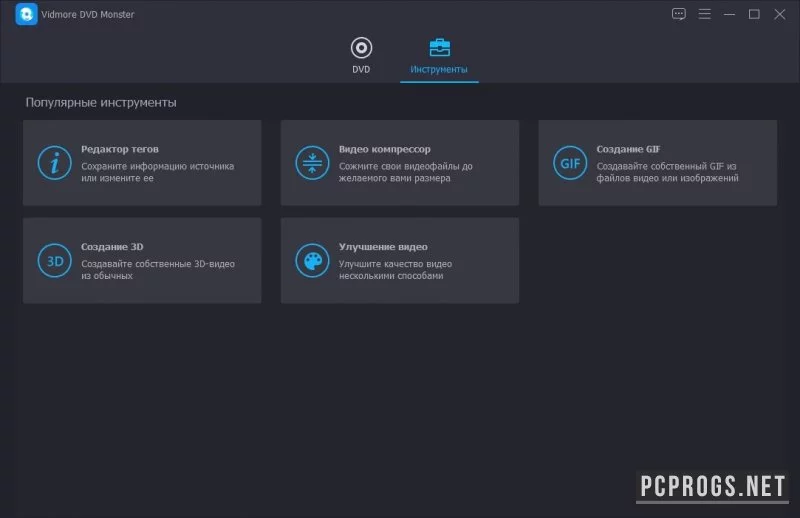
Task: Open the feedback chat bubble icon
Action: 679,14
